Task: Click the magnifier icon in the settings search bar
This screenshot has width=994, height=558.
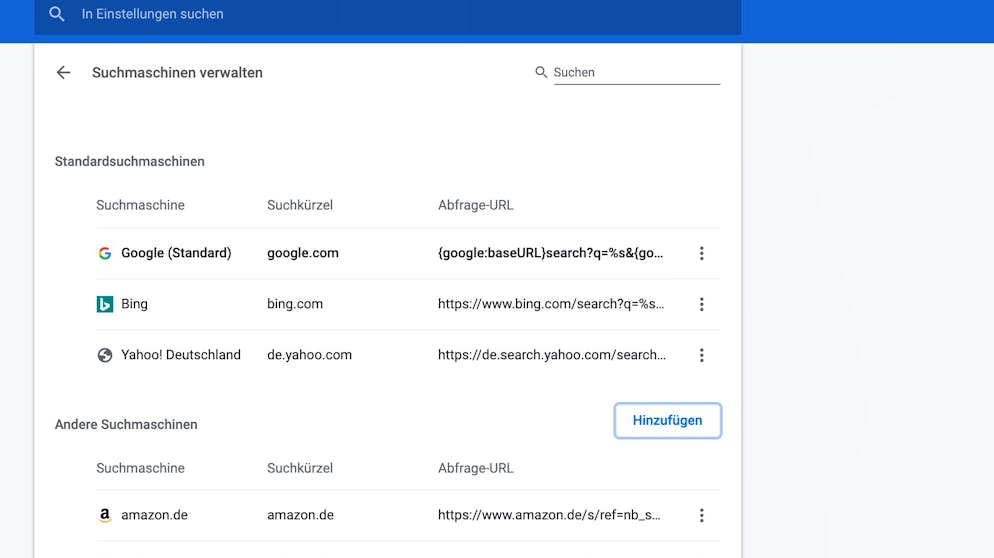Action: (x=56, y=14)
